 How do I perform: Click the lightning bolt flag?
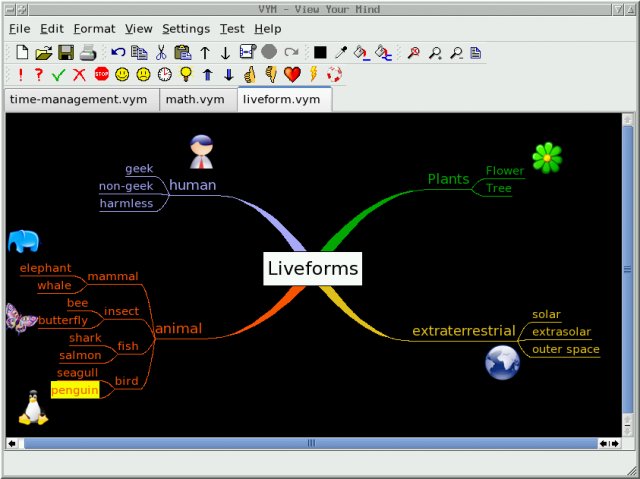313,74
